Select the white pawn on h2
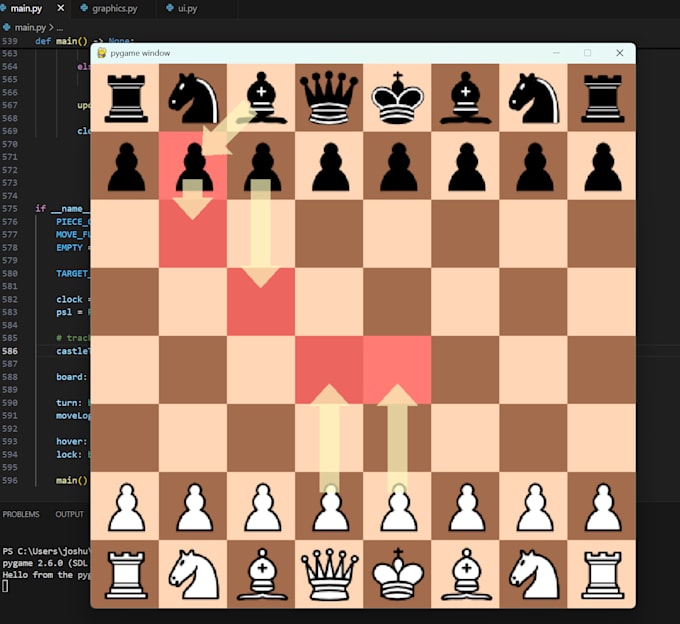680x624 pixels. [603, 507]
